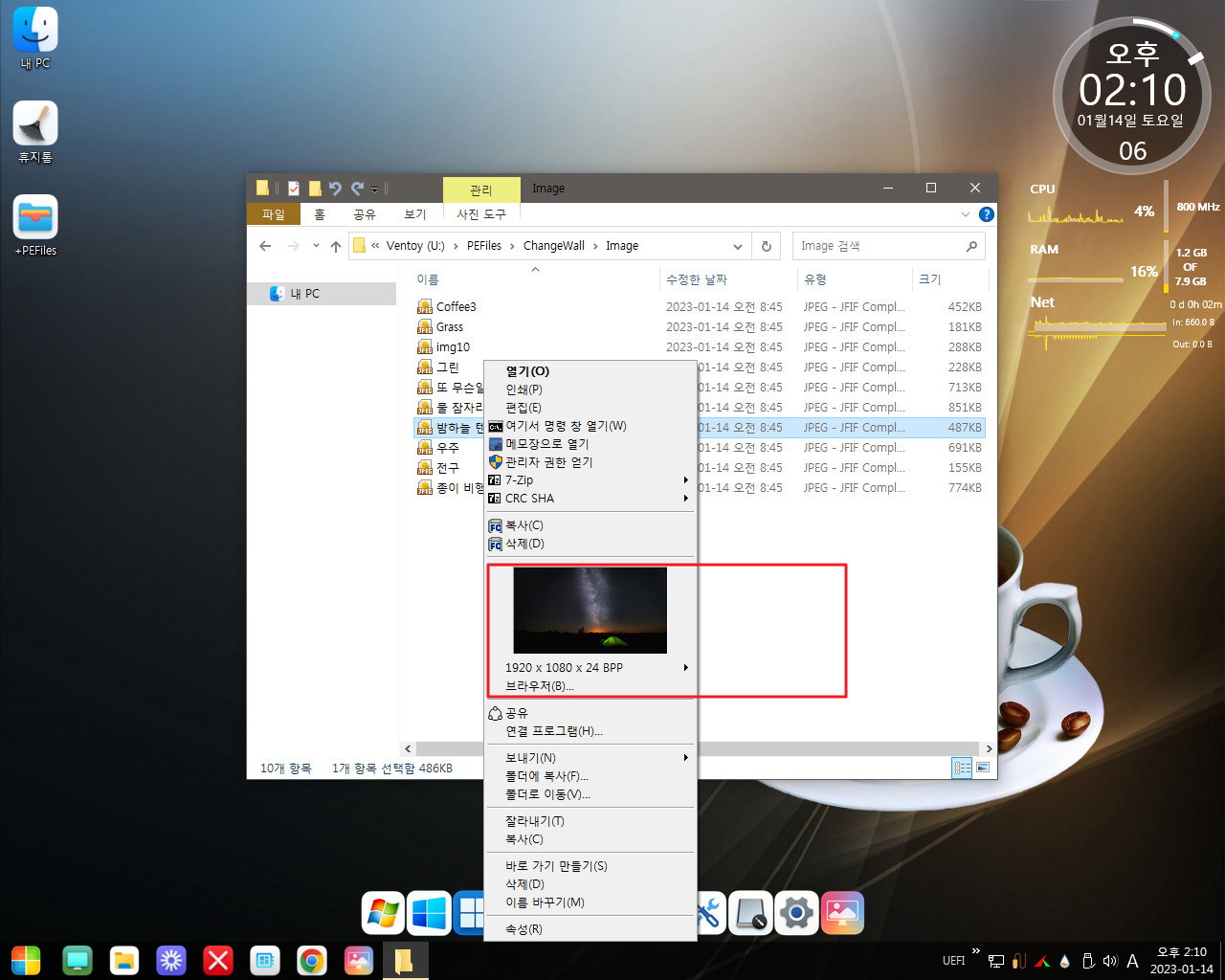Open 내 PC desktop icon

coord(35,38)
